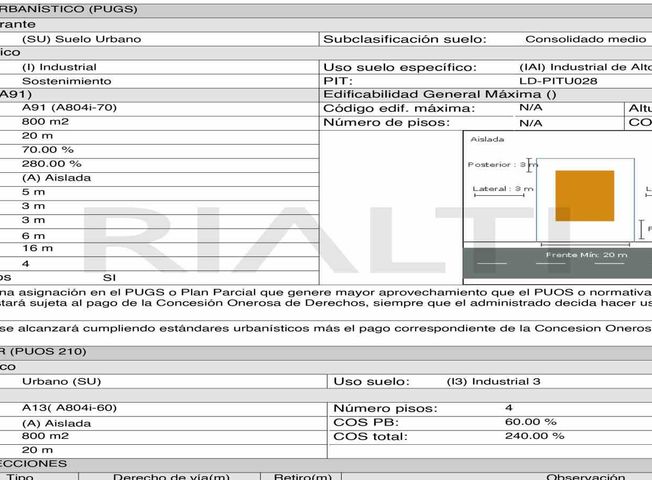Select the 'COS total:' label

tap(371, 437)
